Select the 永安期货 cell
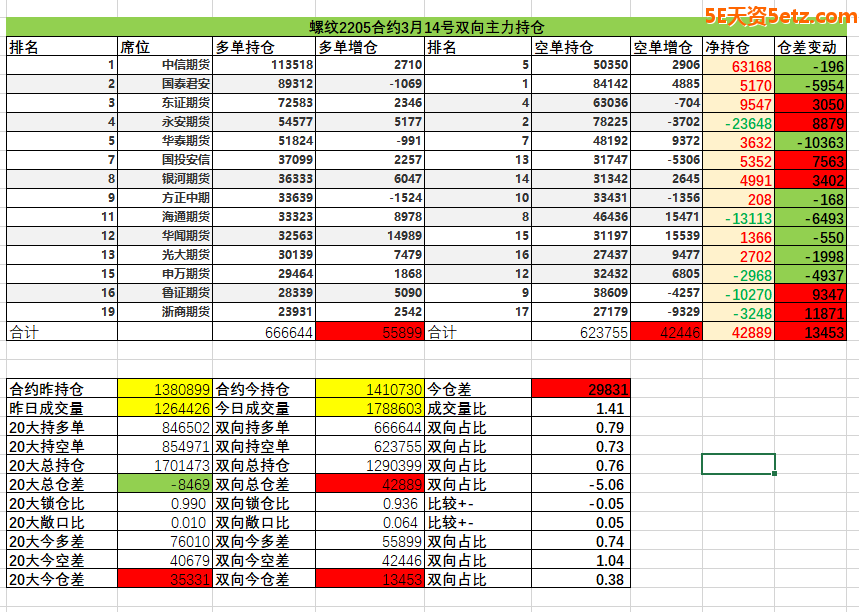 (x=164, y=122)
